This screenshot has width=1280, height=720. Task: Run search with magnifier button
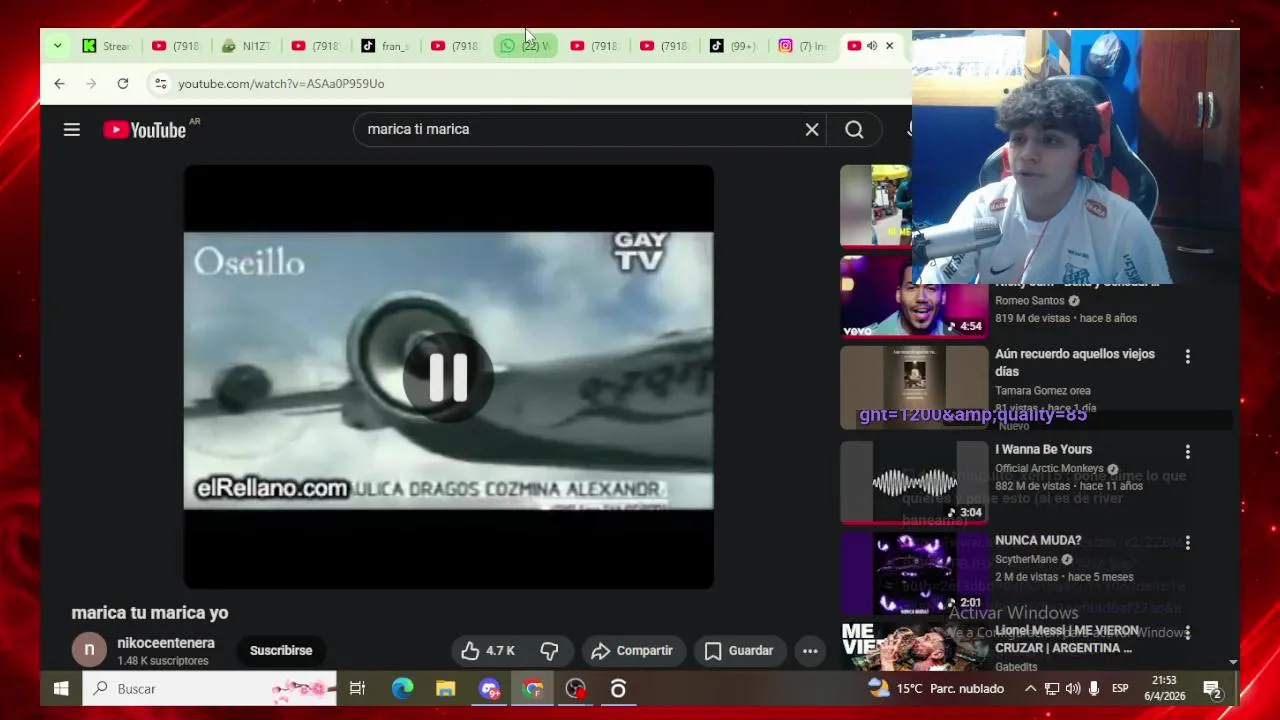tap(854, 129)
